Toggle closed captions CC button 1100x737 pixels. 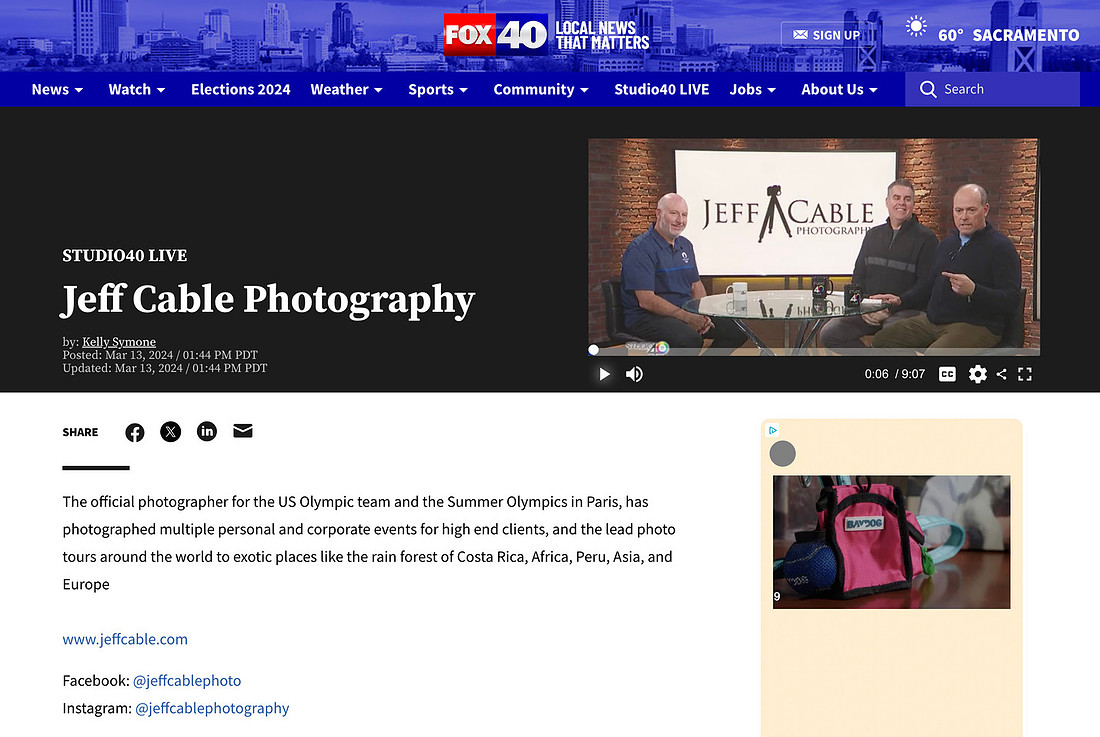(947, 374)
